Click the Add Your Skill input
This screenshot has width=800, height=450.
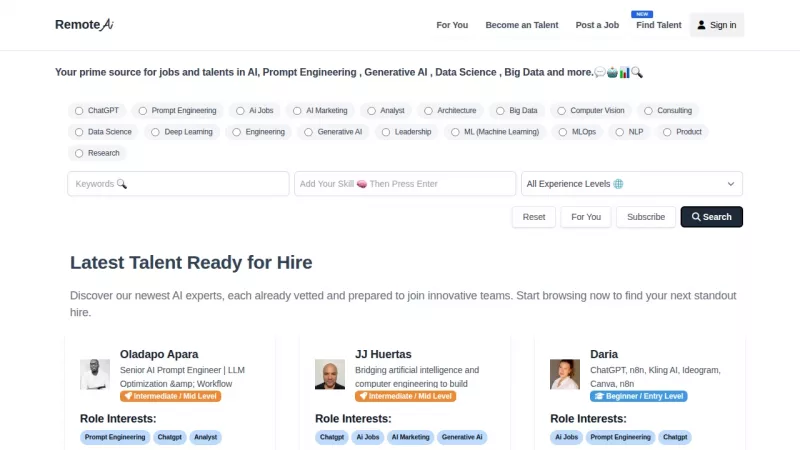click(x=404, y=184)
